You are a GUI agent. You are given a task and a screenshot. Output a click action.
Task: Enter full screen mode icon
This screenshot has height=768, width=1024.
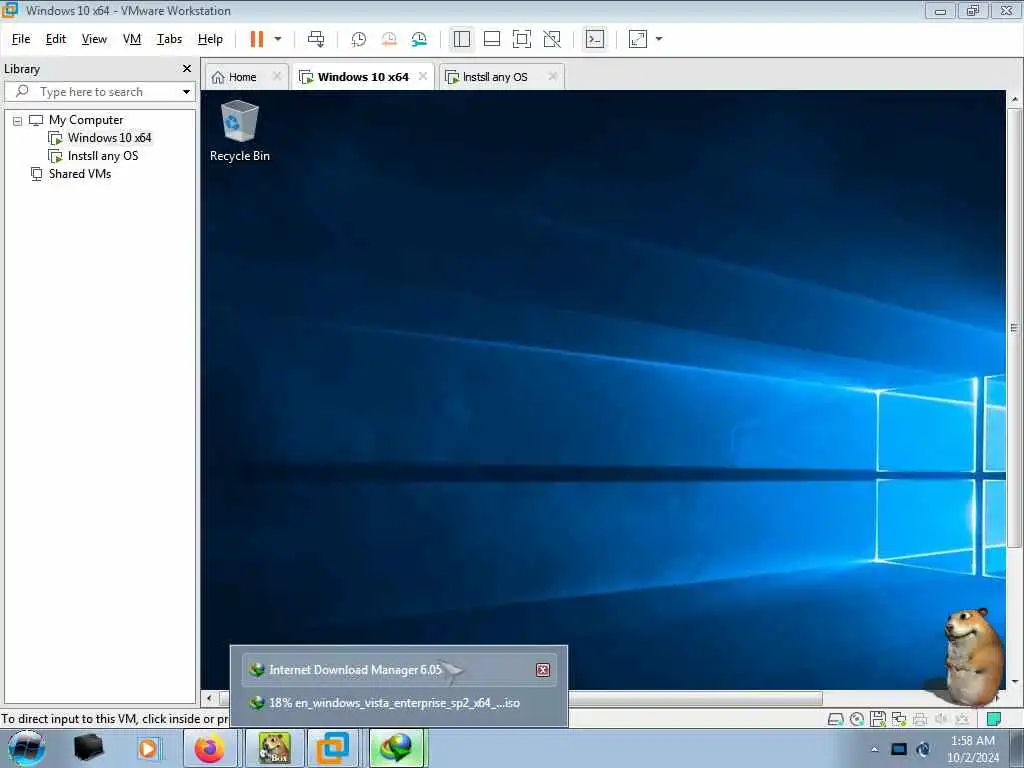pos(522,39)
